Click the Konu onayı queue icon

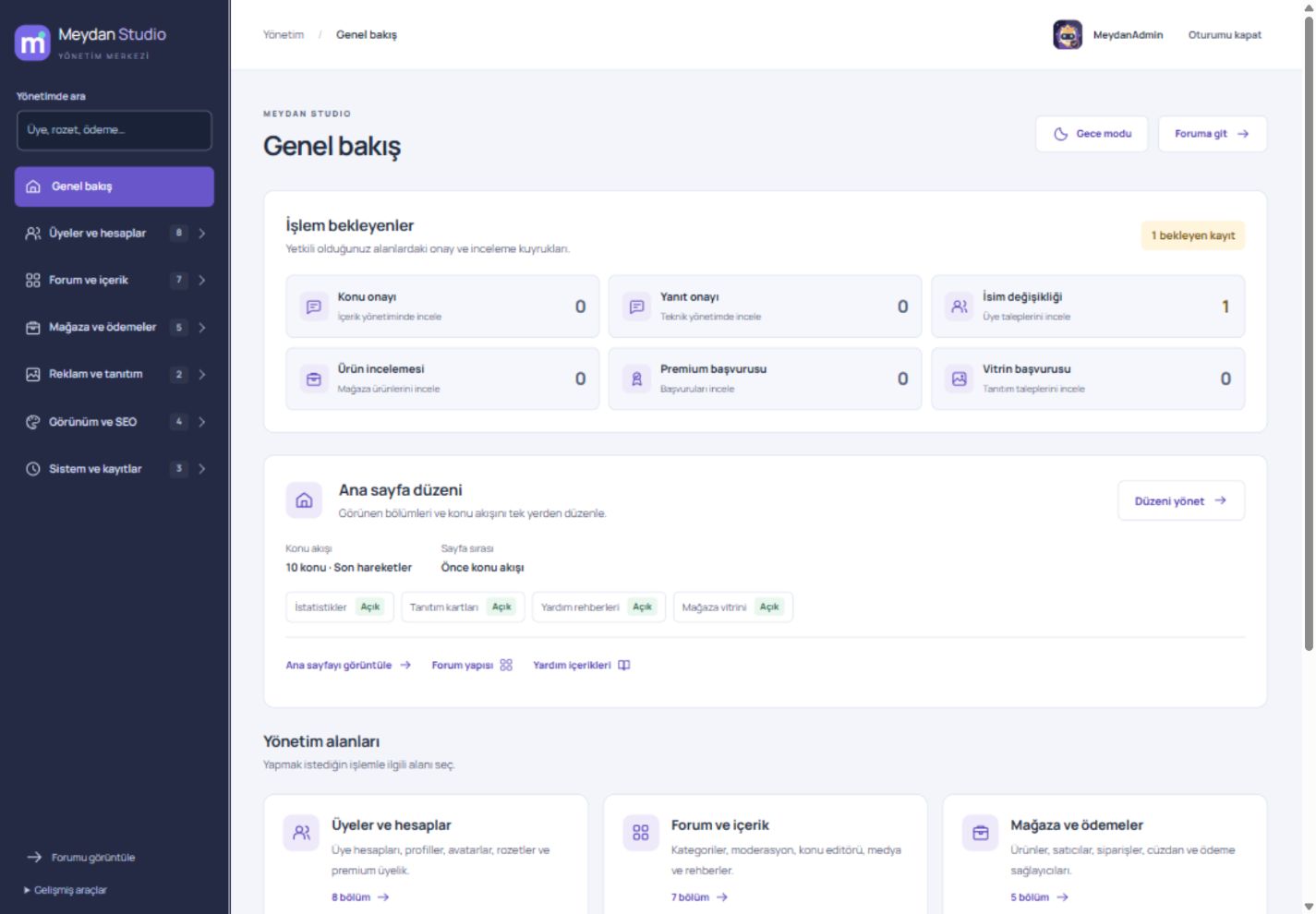[314, 307]
